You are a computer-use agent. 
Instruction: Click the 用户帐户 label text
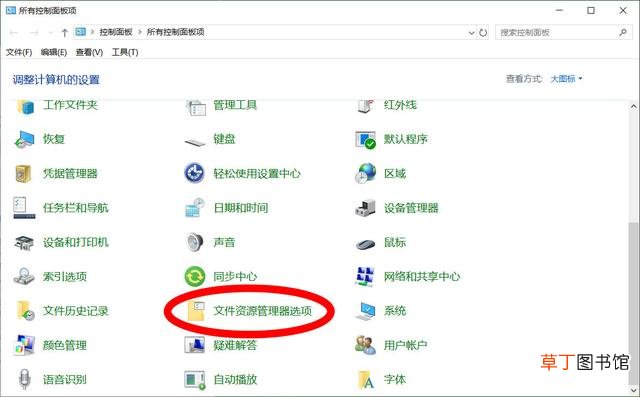(x=406, y=345)
